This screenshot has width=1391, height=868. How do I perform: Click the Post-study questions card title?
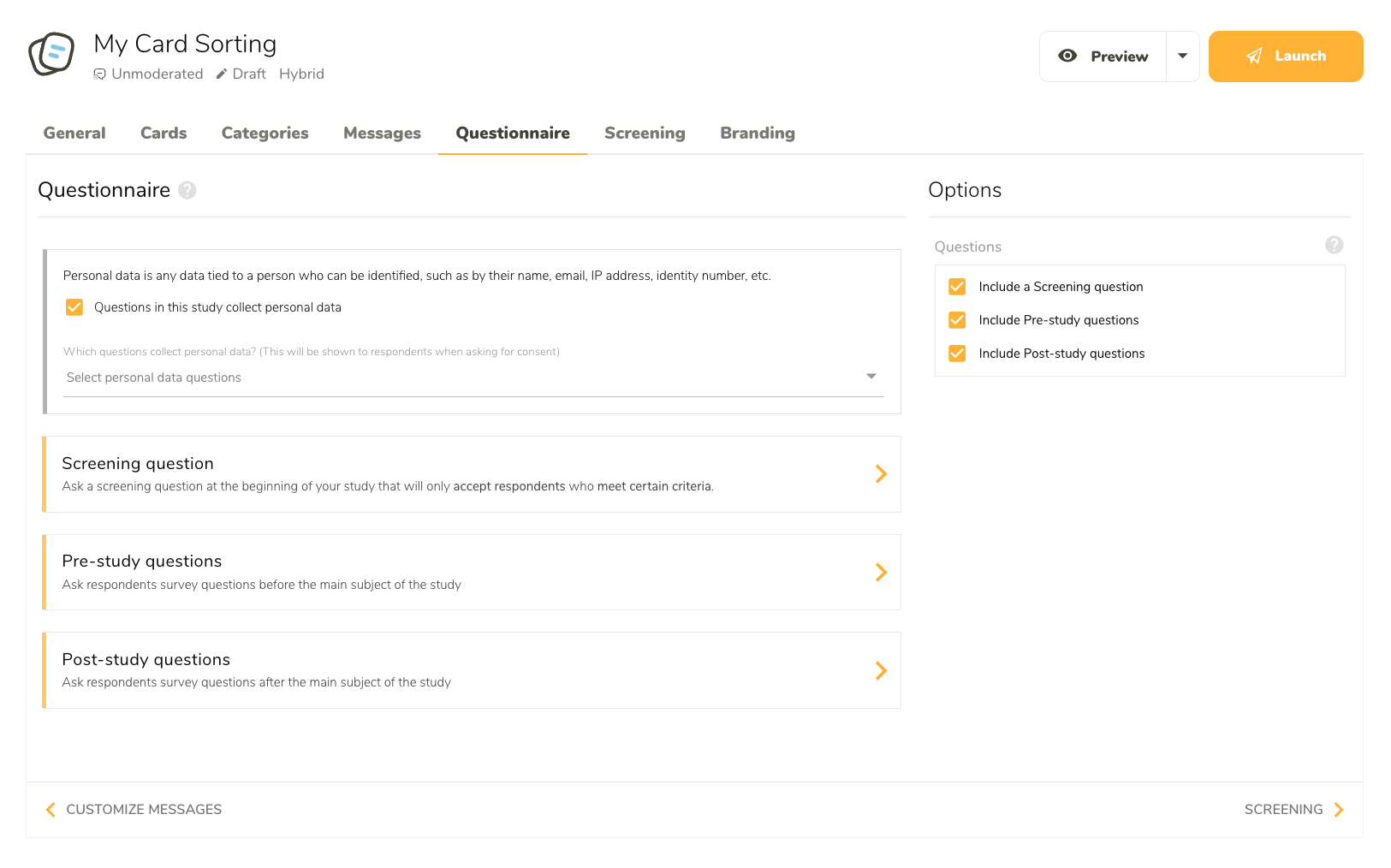pyautogui.click(x=146, y=660)
